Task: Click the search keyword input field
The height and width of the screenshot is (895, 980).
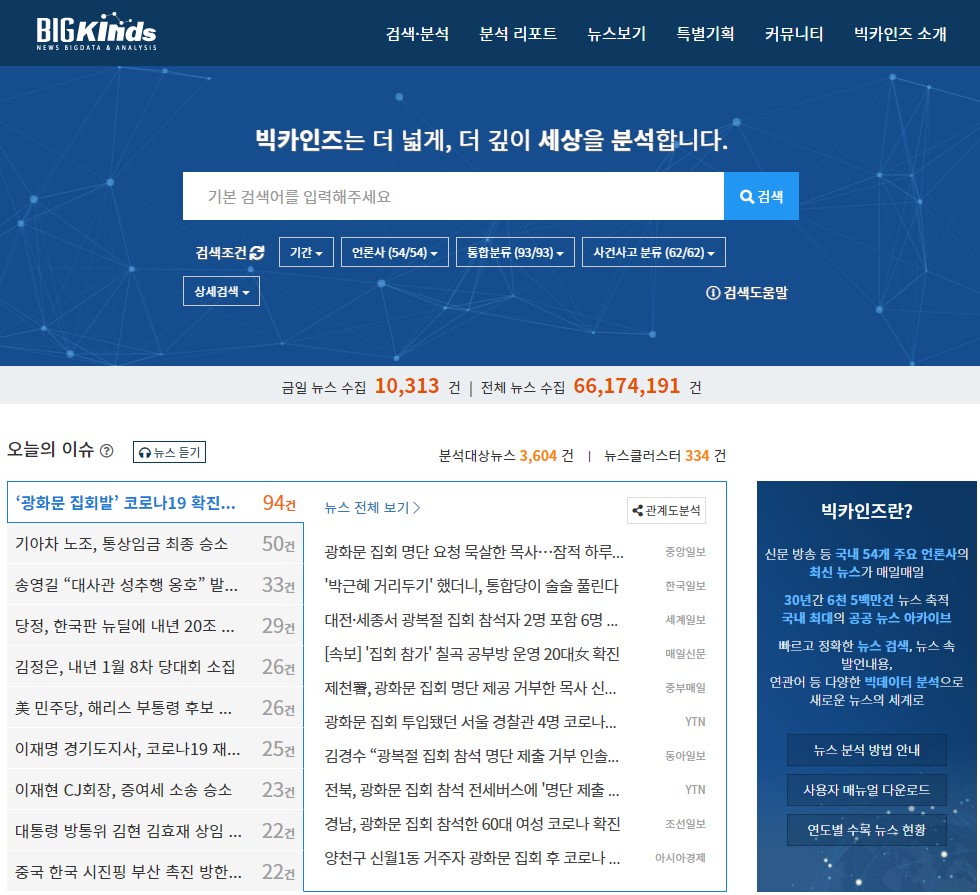Action: [x=454, y=196]
